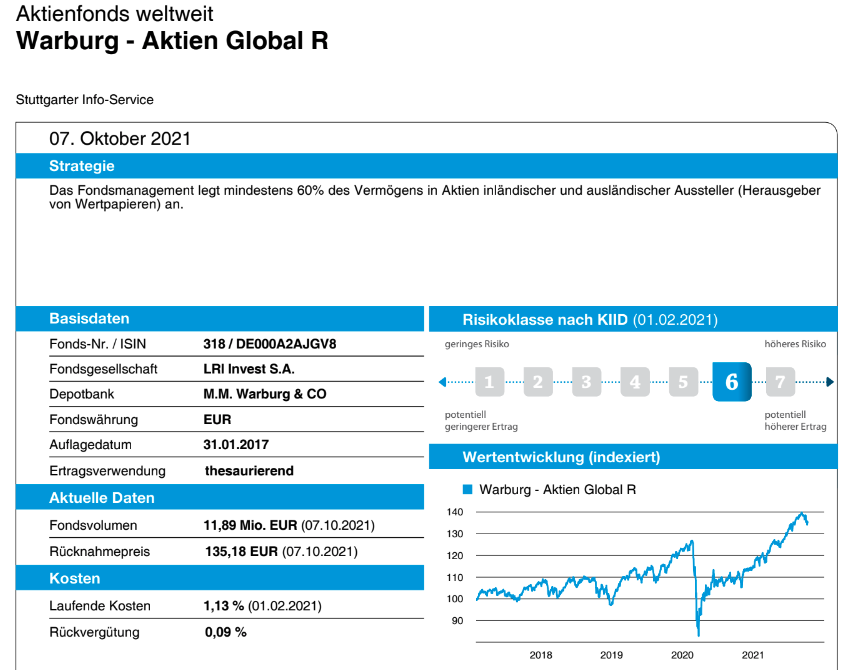Screen dimensions: 851x670
Task: Select risk class box 7
Action: click(780, 382)
